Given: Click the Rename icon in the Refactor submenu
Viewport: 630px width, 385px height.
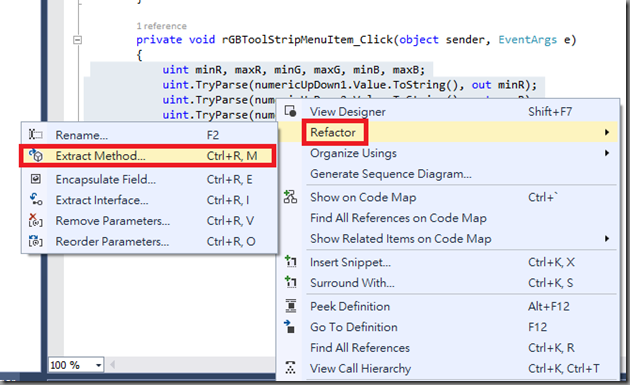Looking at the screenshot, I should (35, 135).
